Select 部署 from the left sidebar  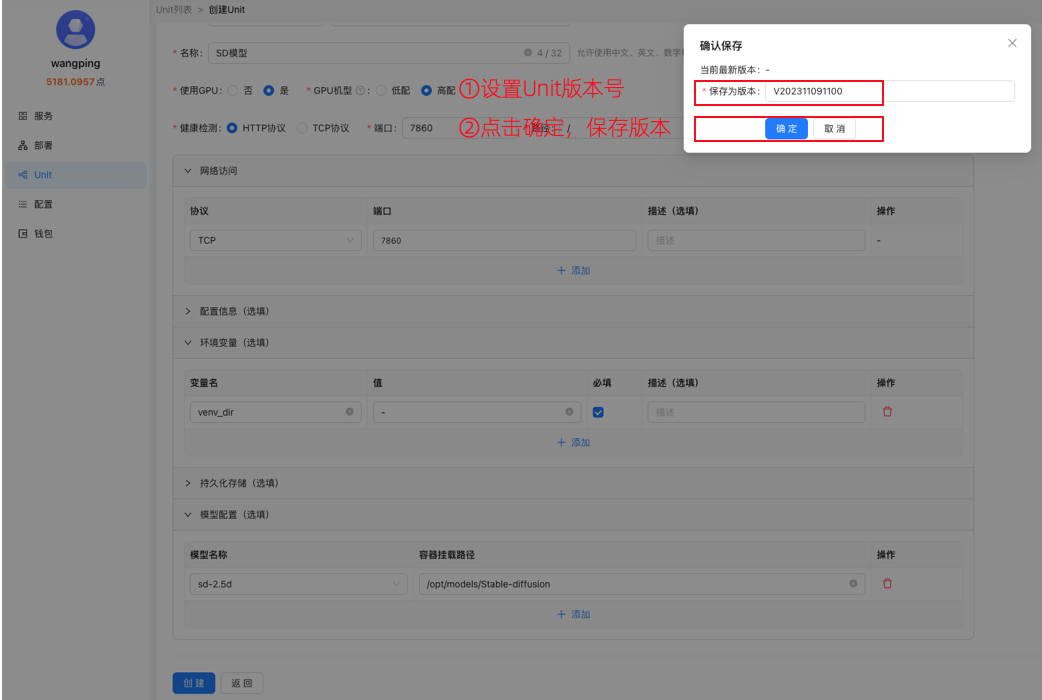pos(42,144)
